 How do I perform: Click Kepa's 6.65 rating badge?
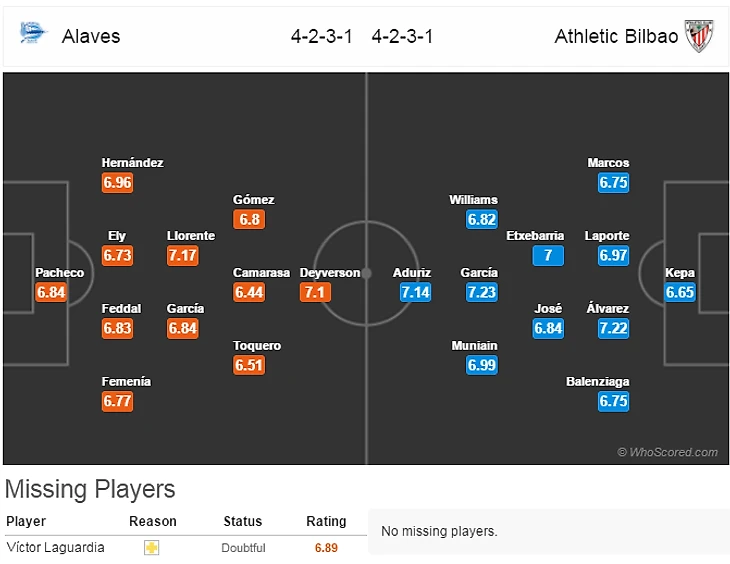(681, 292)
